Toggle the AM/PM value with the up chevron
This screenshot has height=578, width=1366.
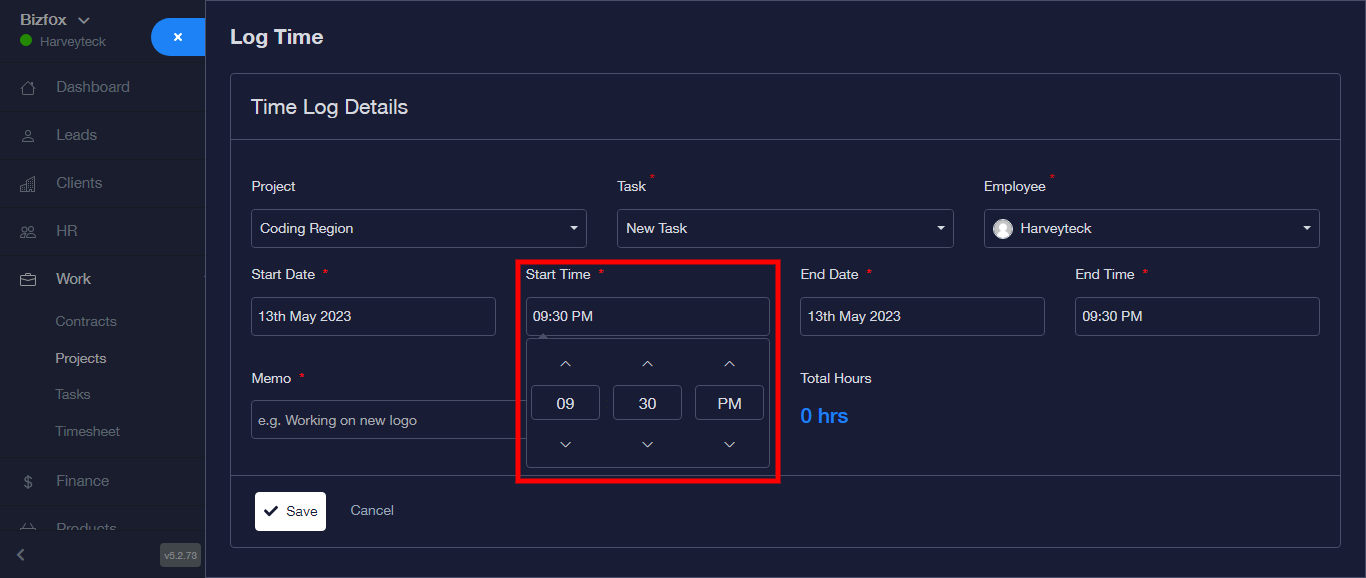pyautogui.click(x=729, y=364)
